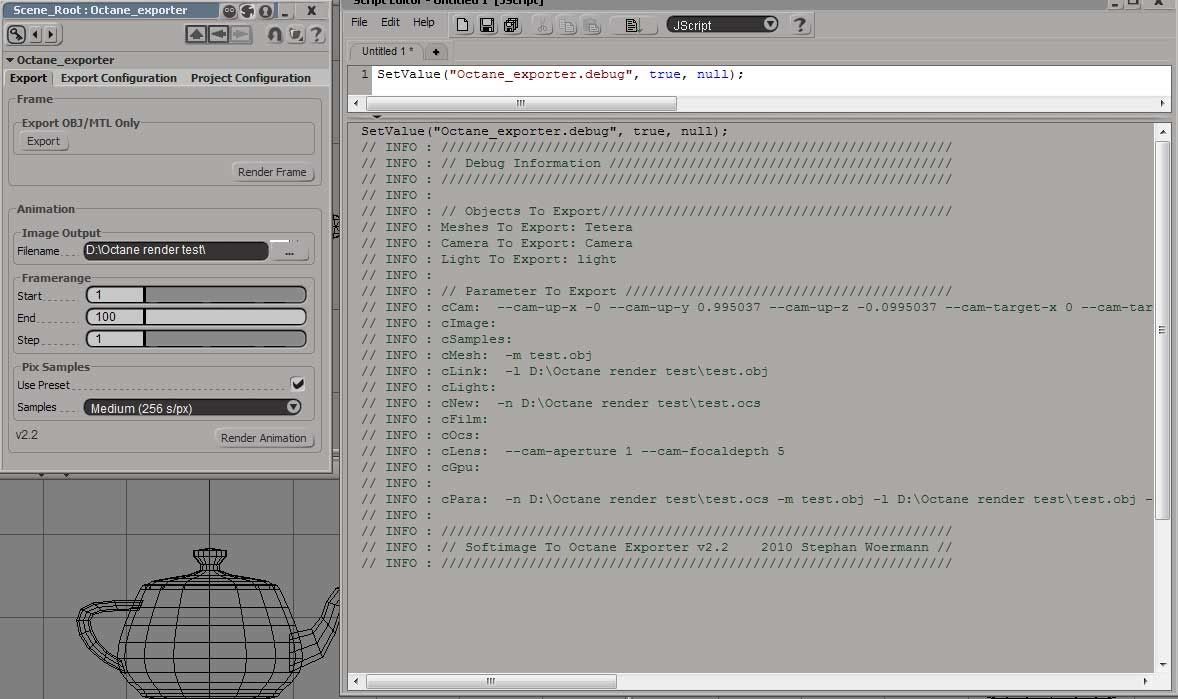Minimize the Octane_exporter property window
The image size is (1178, 699).
[286, 11]
